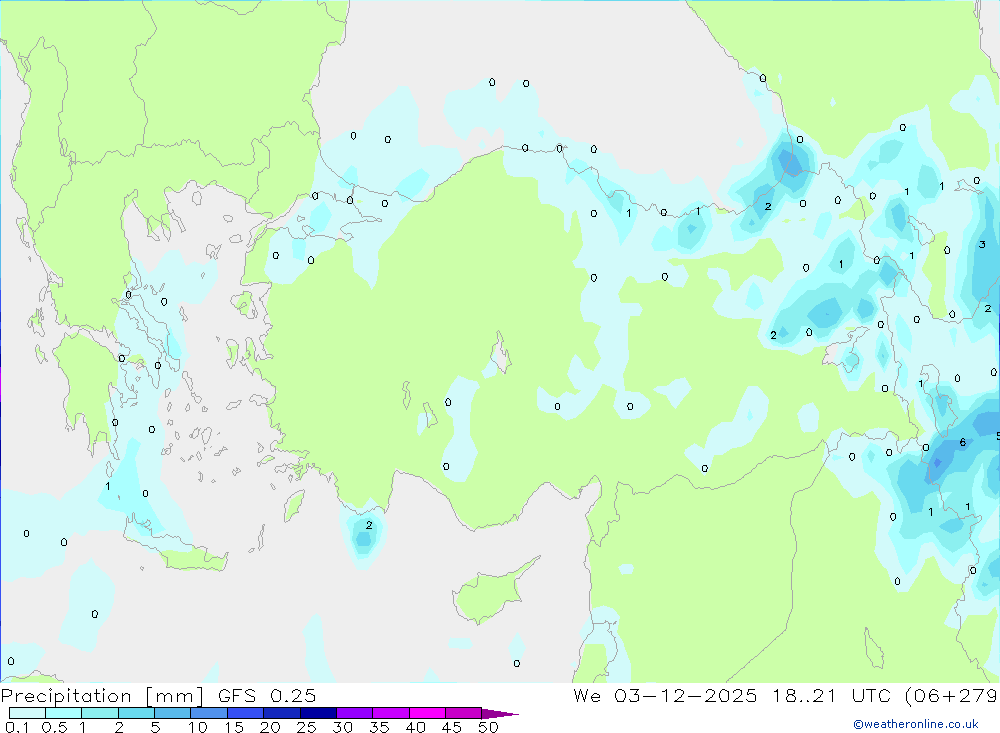Click the 'We 03-12-2025' date text
Image resolution: width=1000 pixels, height=733 pixels.
pyautogui.click(x=665, y=695)
